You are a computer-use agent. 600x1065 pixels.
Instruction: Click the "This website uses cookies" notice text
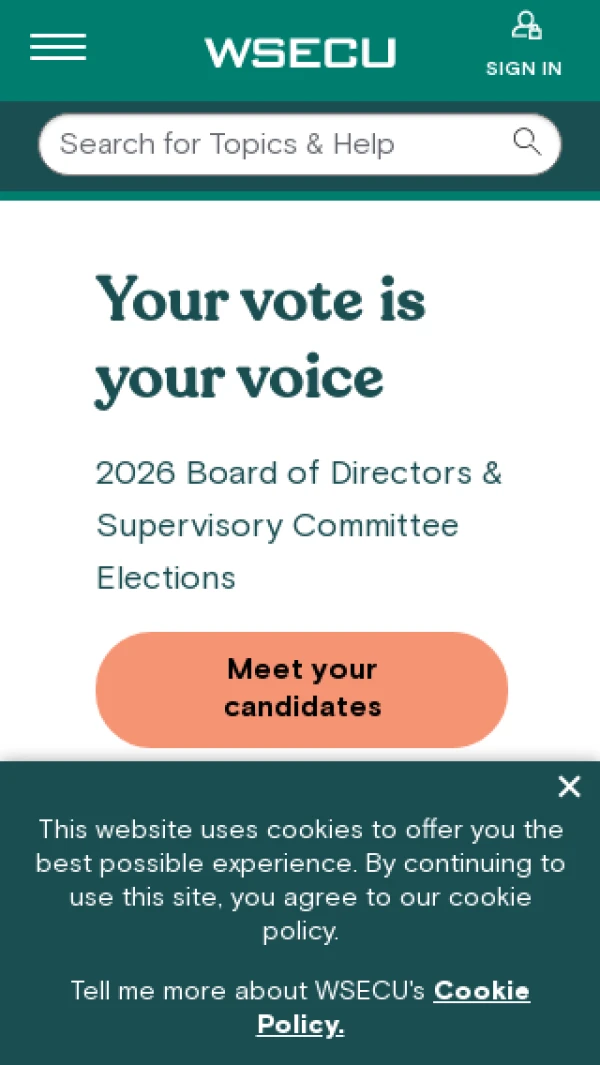tap(300, 830)
